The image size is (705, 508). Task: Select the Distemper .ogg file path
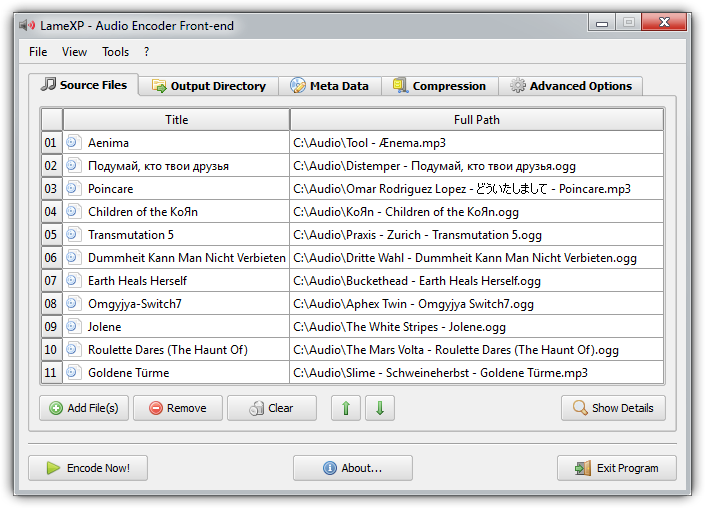(434, 166)
